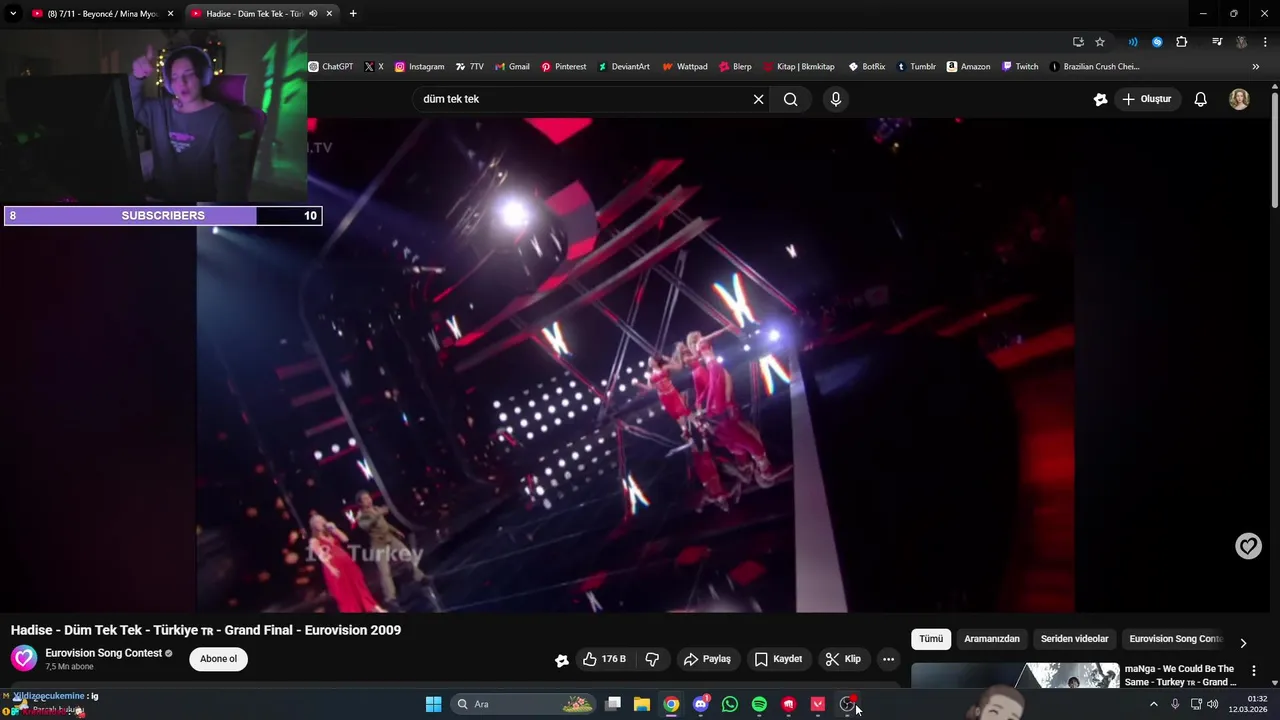
Task: Click the Kaydet save button
Action: coord(778,659)
